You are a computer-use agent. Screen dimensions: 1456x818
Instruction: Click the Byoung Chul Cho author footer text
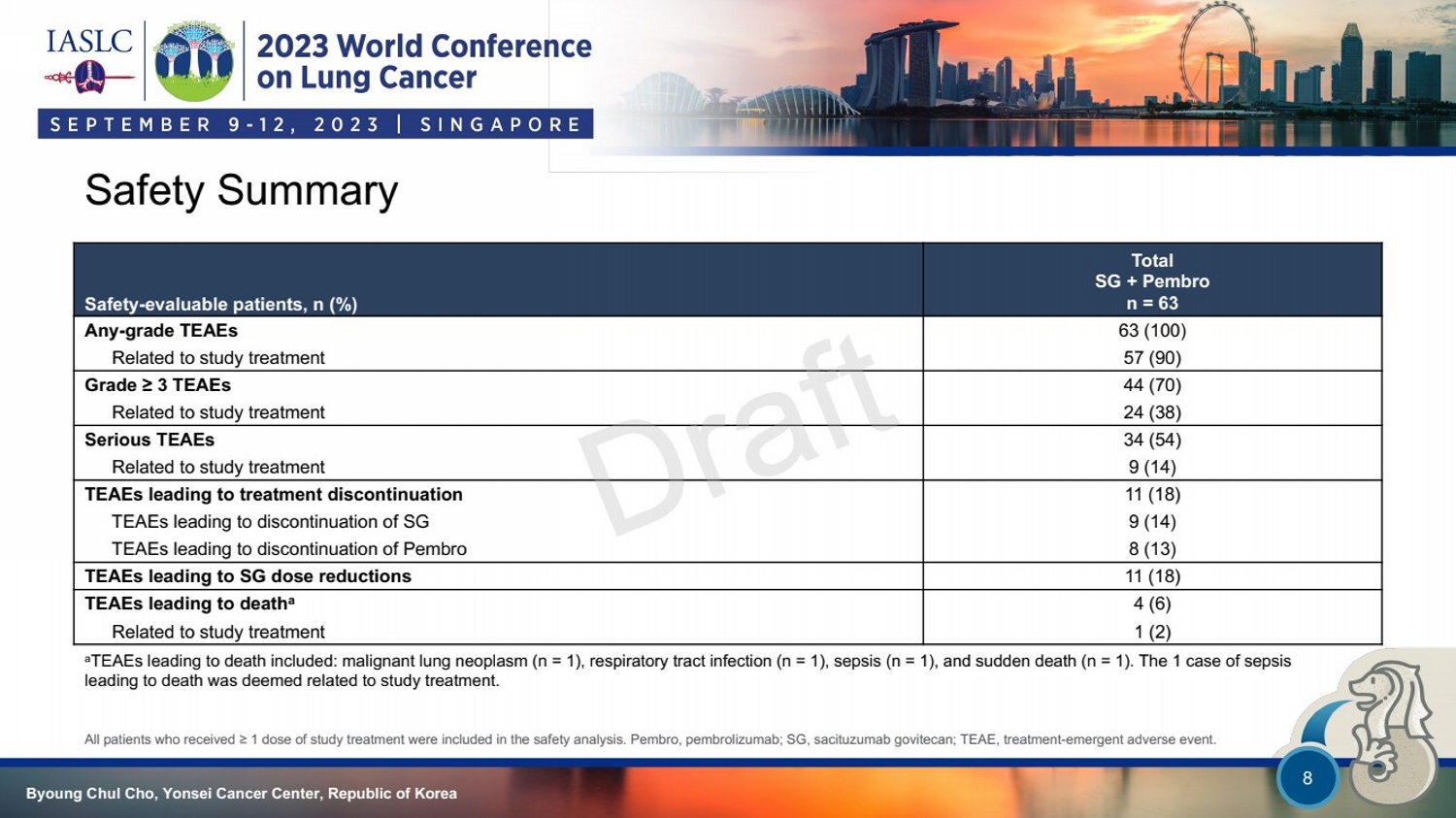pos(241,794)
